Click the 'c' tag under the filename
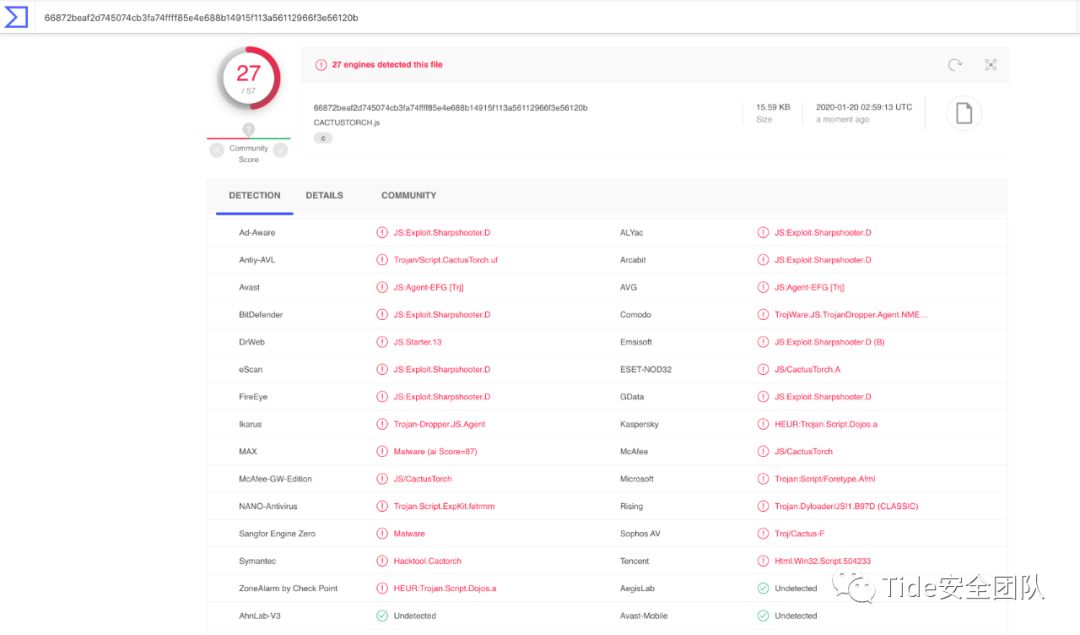 pyautogui.click(x=323, y=138)
